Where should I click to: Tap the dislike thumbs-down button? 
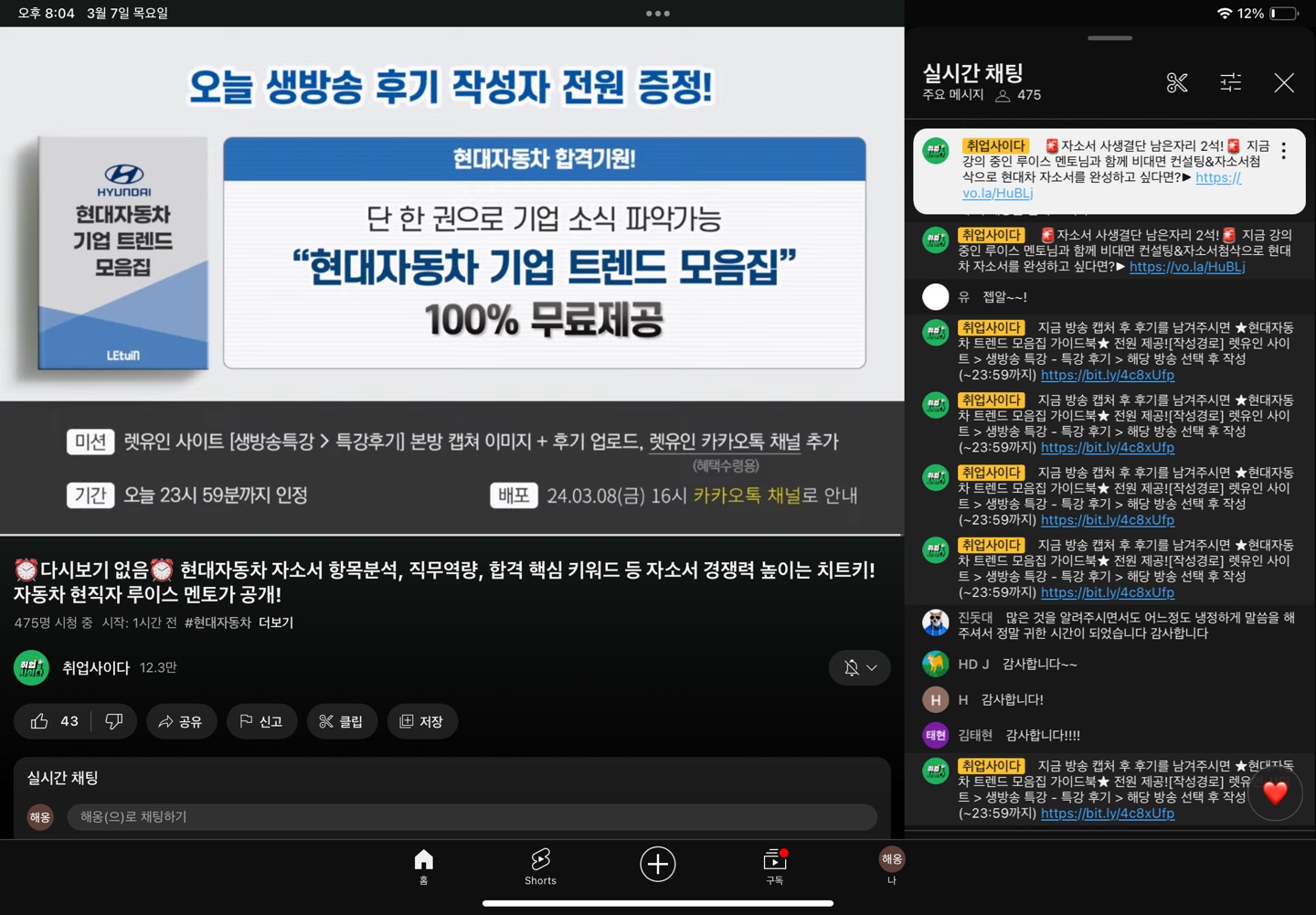point(114,721)
